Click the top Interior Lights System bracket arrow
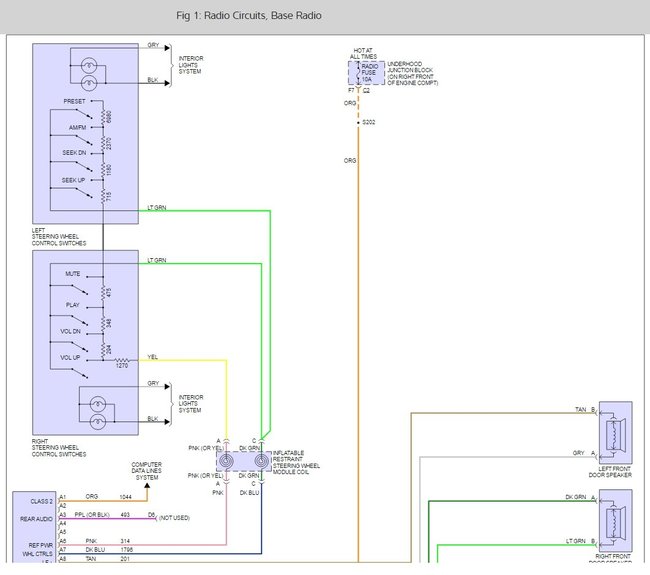The image size is (650, 575). pos(168,66)
